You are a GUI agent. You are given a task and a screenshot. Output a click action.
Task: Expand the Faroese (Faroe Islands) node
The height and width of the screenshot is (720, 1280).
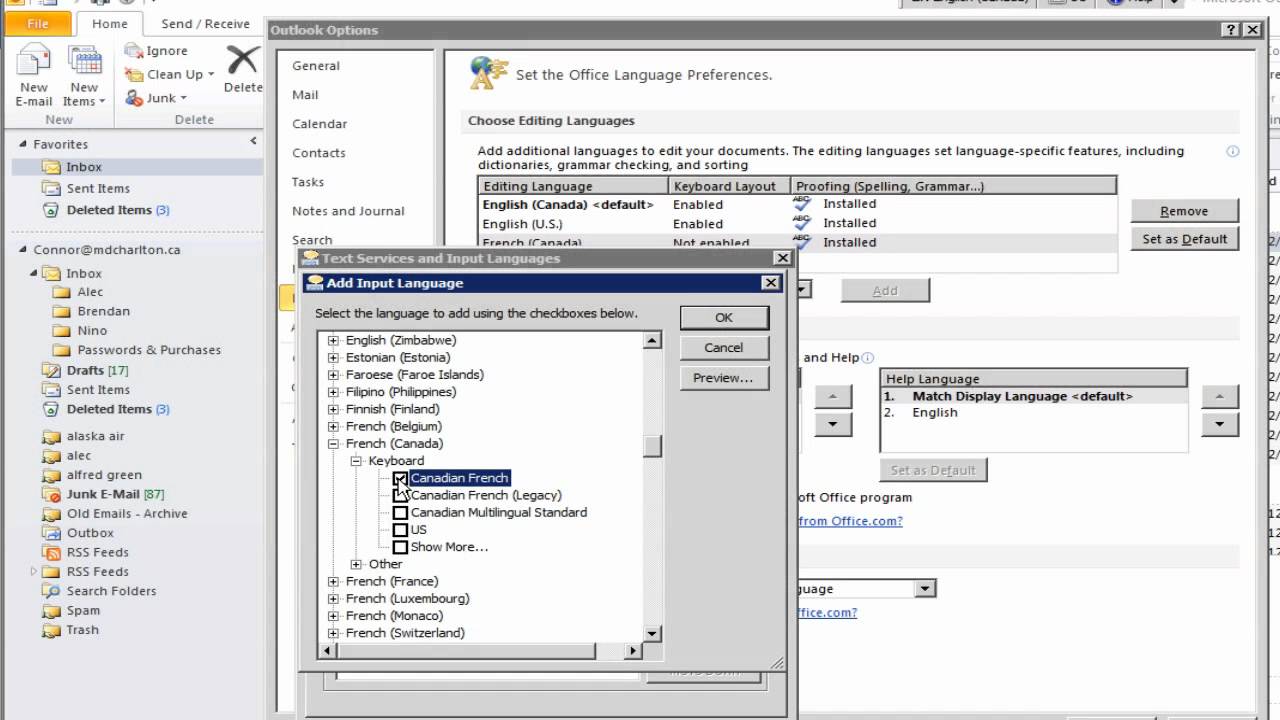[334, 374]
